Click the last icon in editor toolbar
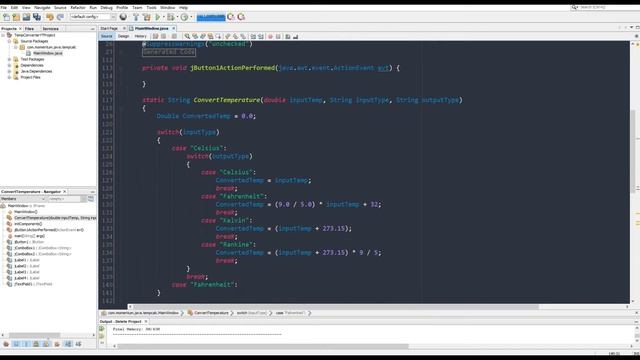 pyautogui.click(x=296, y=36)
